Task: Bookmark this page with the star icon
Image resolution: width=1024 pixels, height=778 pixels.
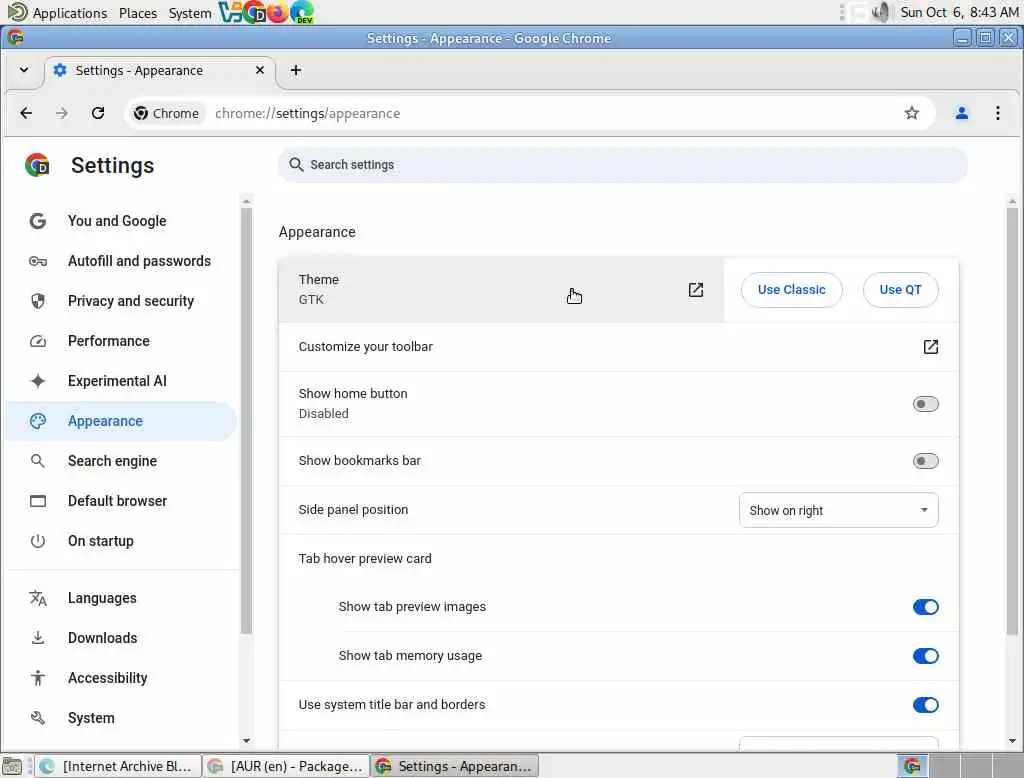Action: (x=912, y=113)
